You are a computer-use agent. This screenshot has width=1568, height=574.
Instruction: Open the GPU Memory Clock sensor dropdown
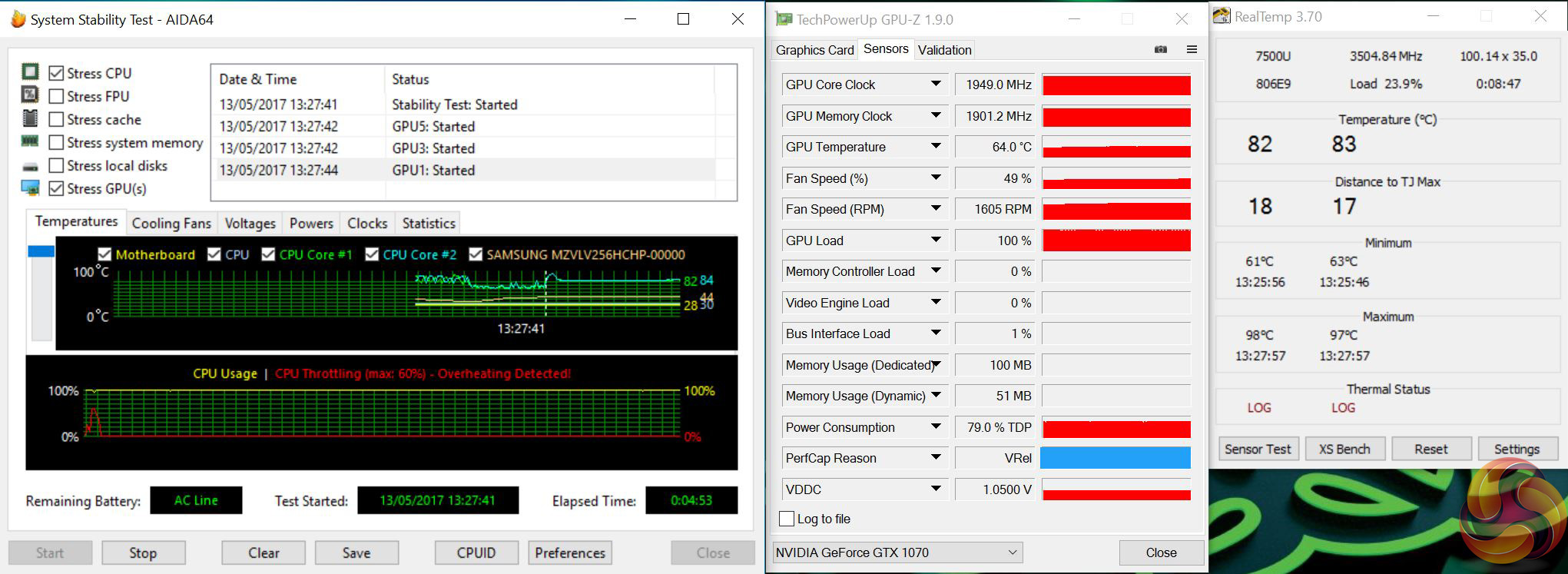[x=936, y=116]
